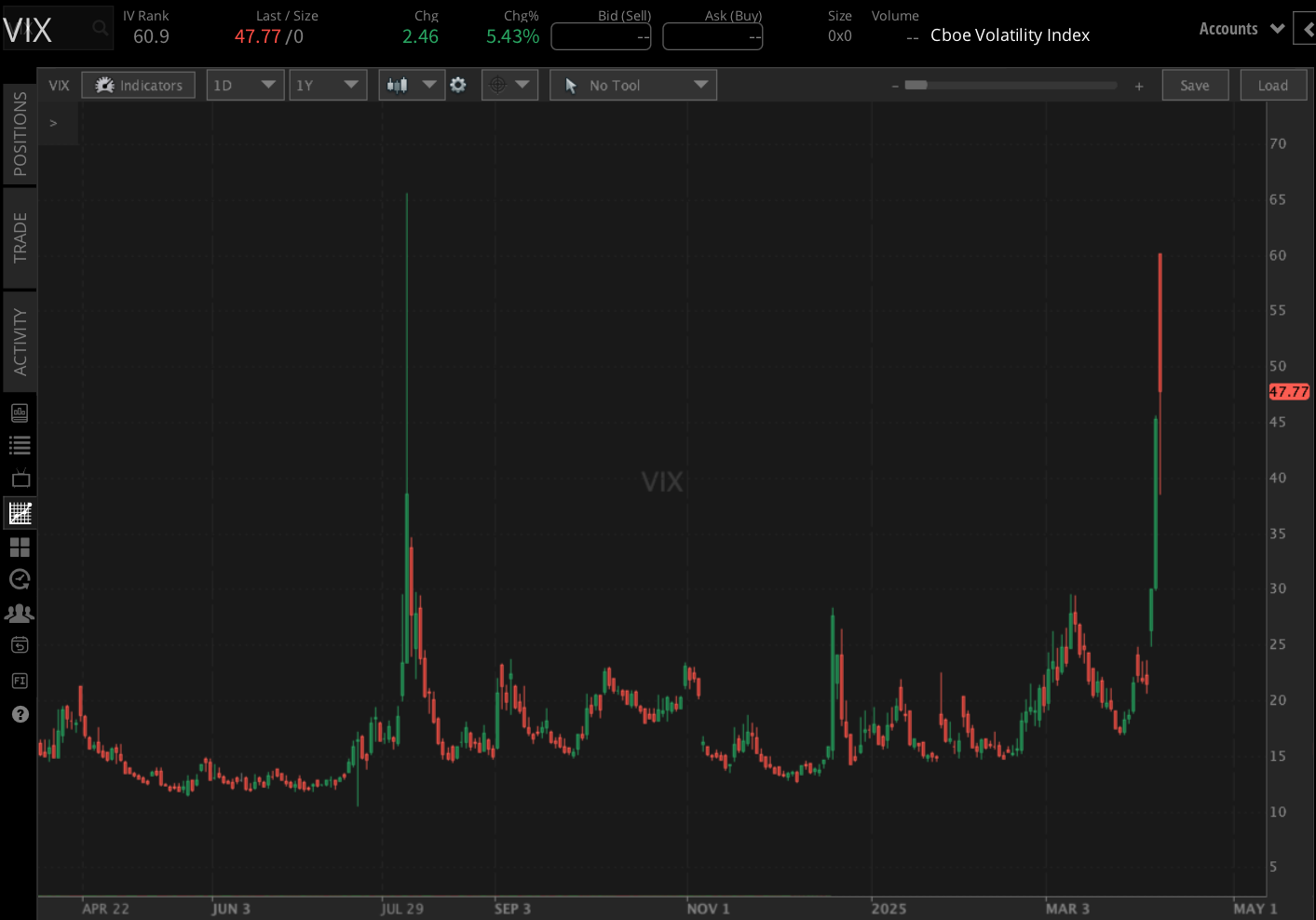Click the FI icon in left sidebar
1316x920 pixels.
click(x=20, y=681)
